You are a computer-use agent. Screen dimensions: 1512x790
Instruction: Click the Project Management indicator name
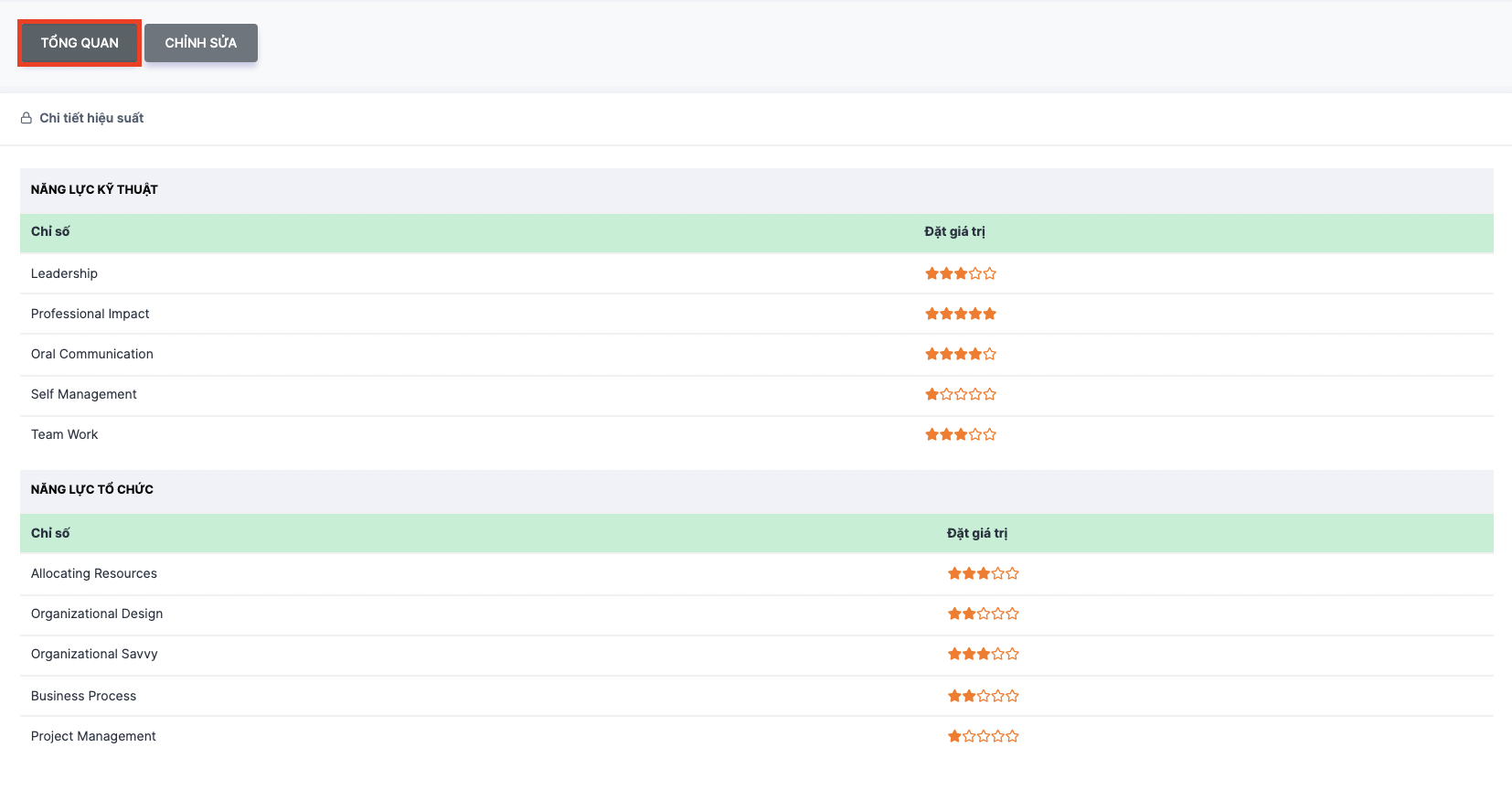point(93,736)
